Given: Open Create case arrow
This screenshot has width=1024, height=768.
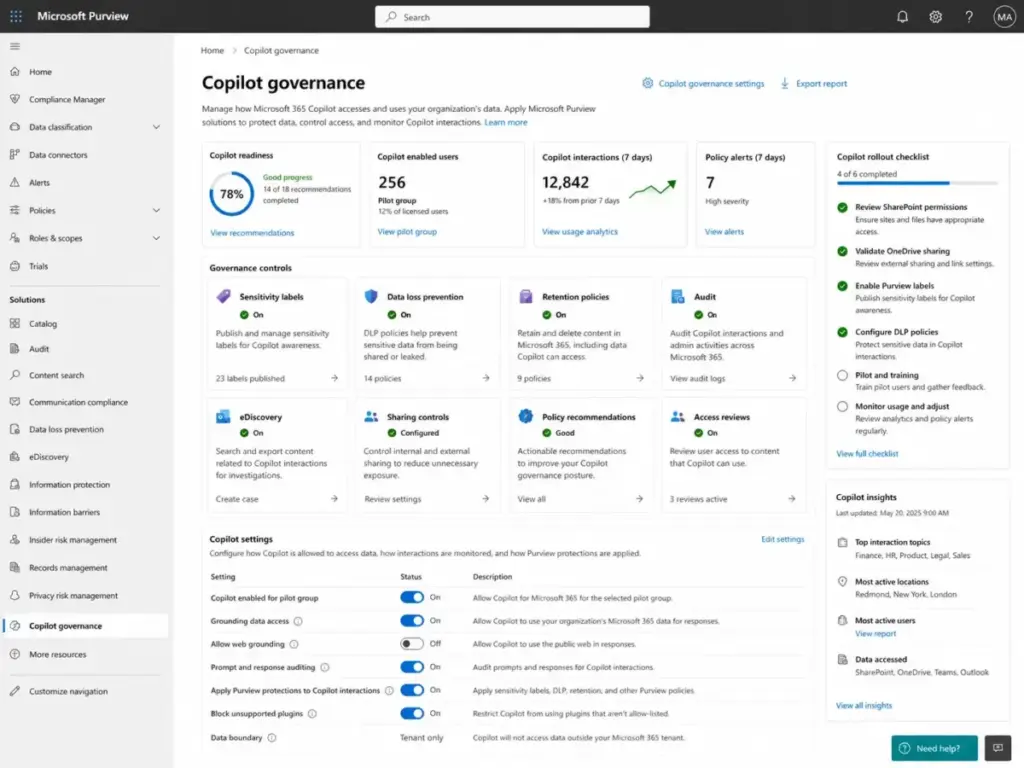Looking at the screenshot, I should click(x=334, y=499).
